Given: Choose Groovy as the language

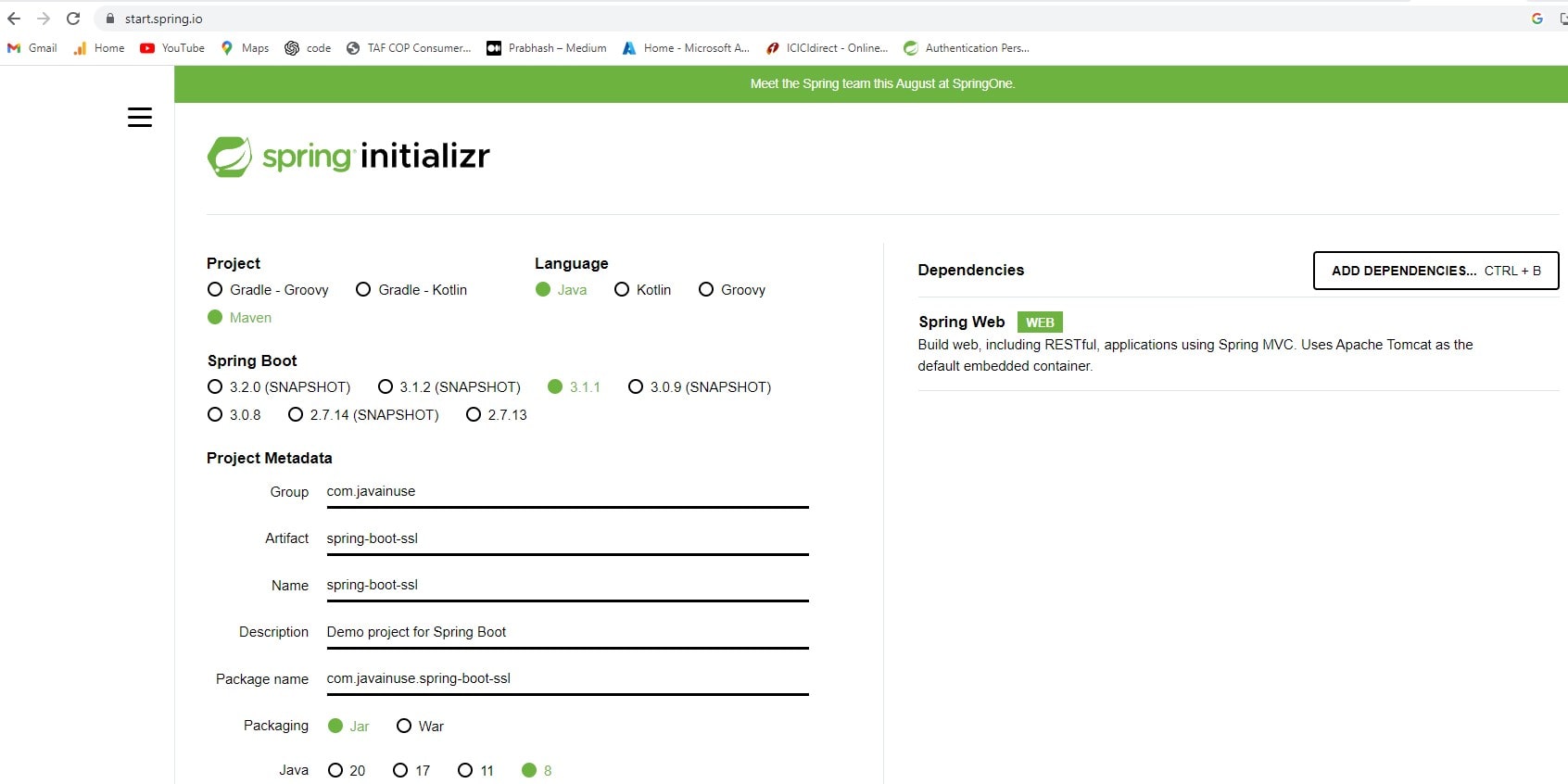Looking at the screenshot, I should [732, 290].
